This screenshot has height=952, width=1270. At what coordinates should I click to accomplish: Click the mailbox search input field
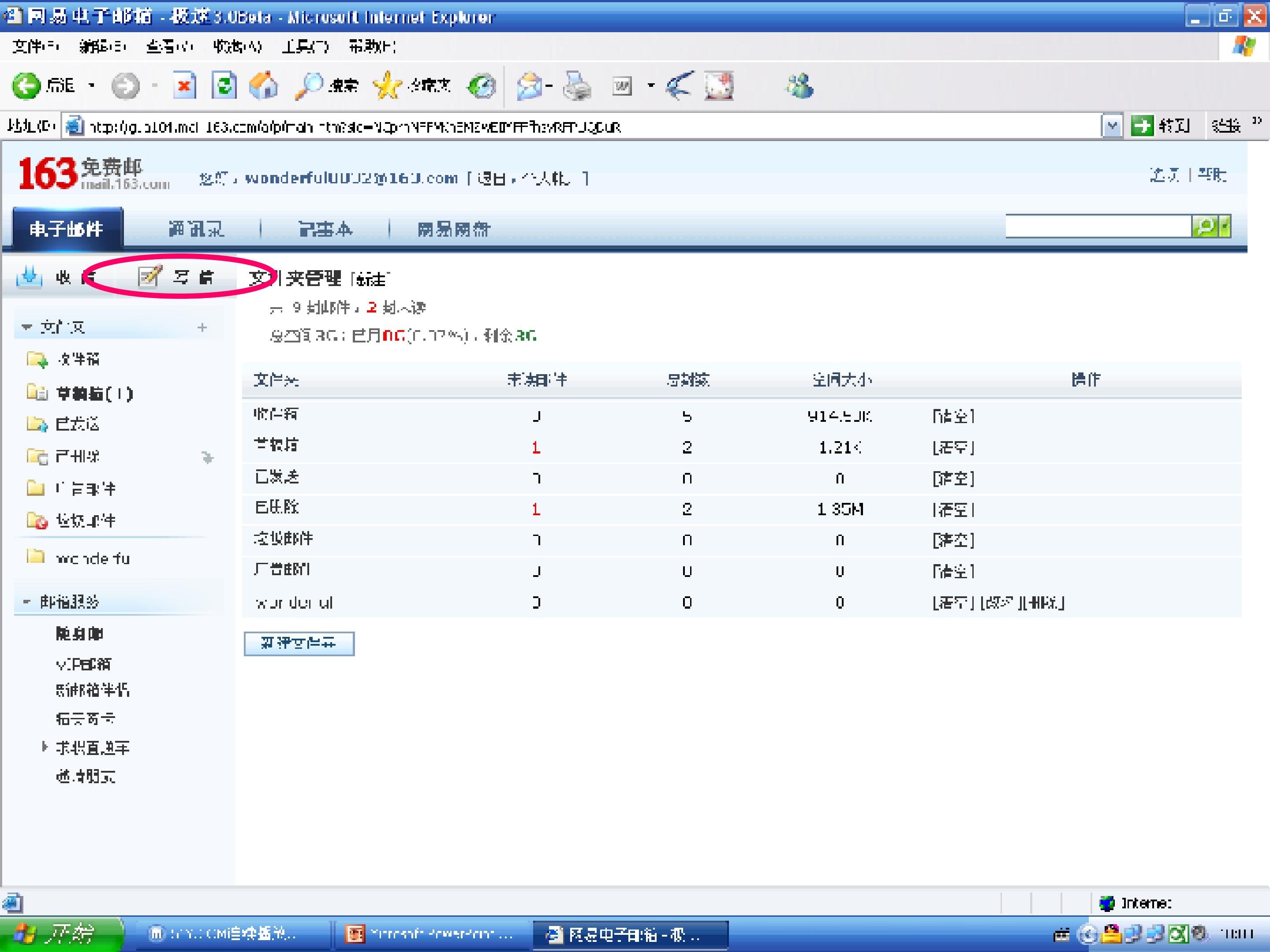[x=1098, y=227]
